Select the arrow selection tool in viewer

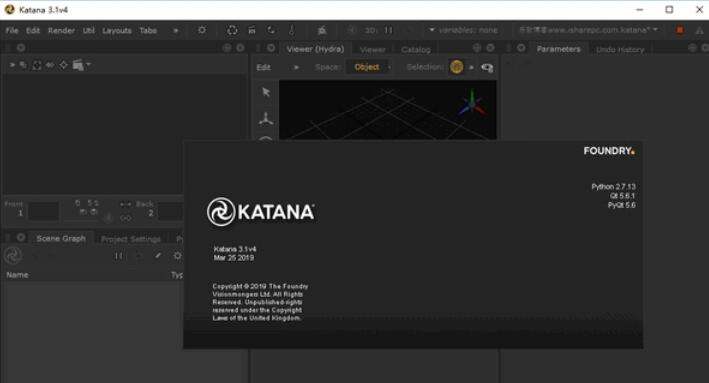tap(266, 92)
